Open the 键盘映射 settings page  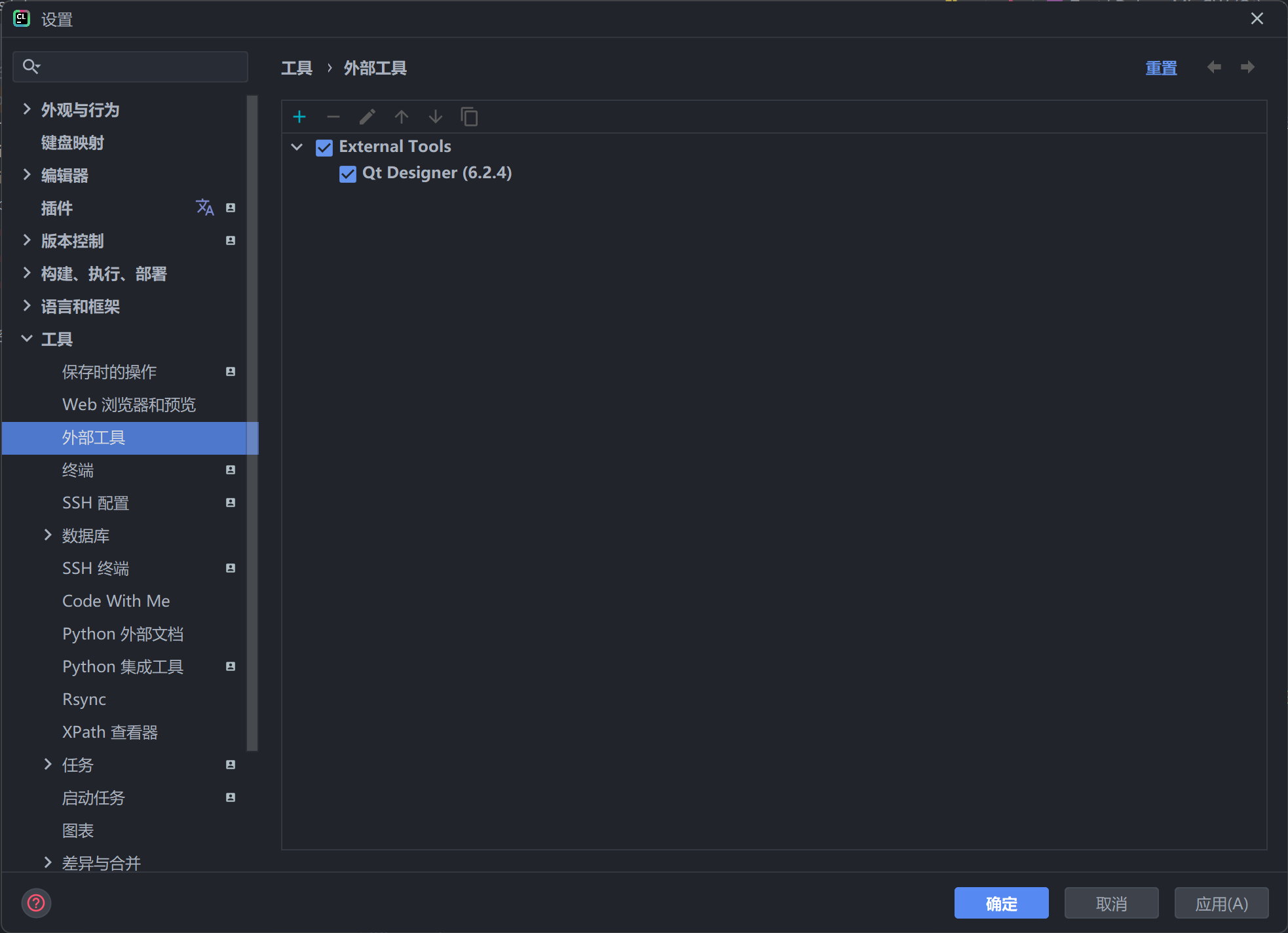72,142
